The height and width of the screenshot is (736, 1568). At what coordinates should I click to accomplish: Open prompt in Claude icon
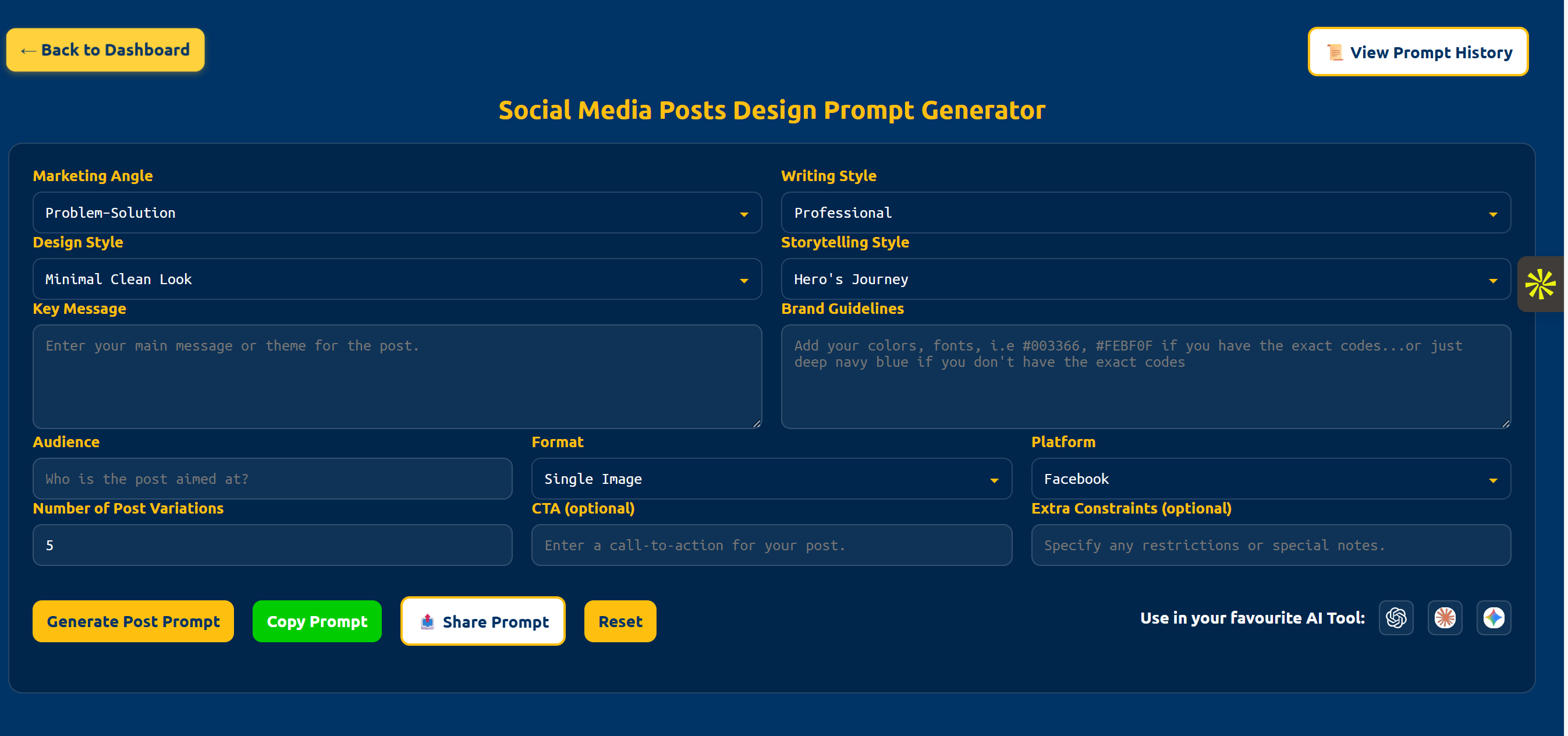1444,618
